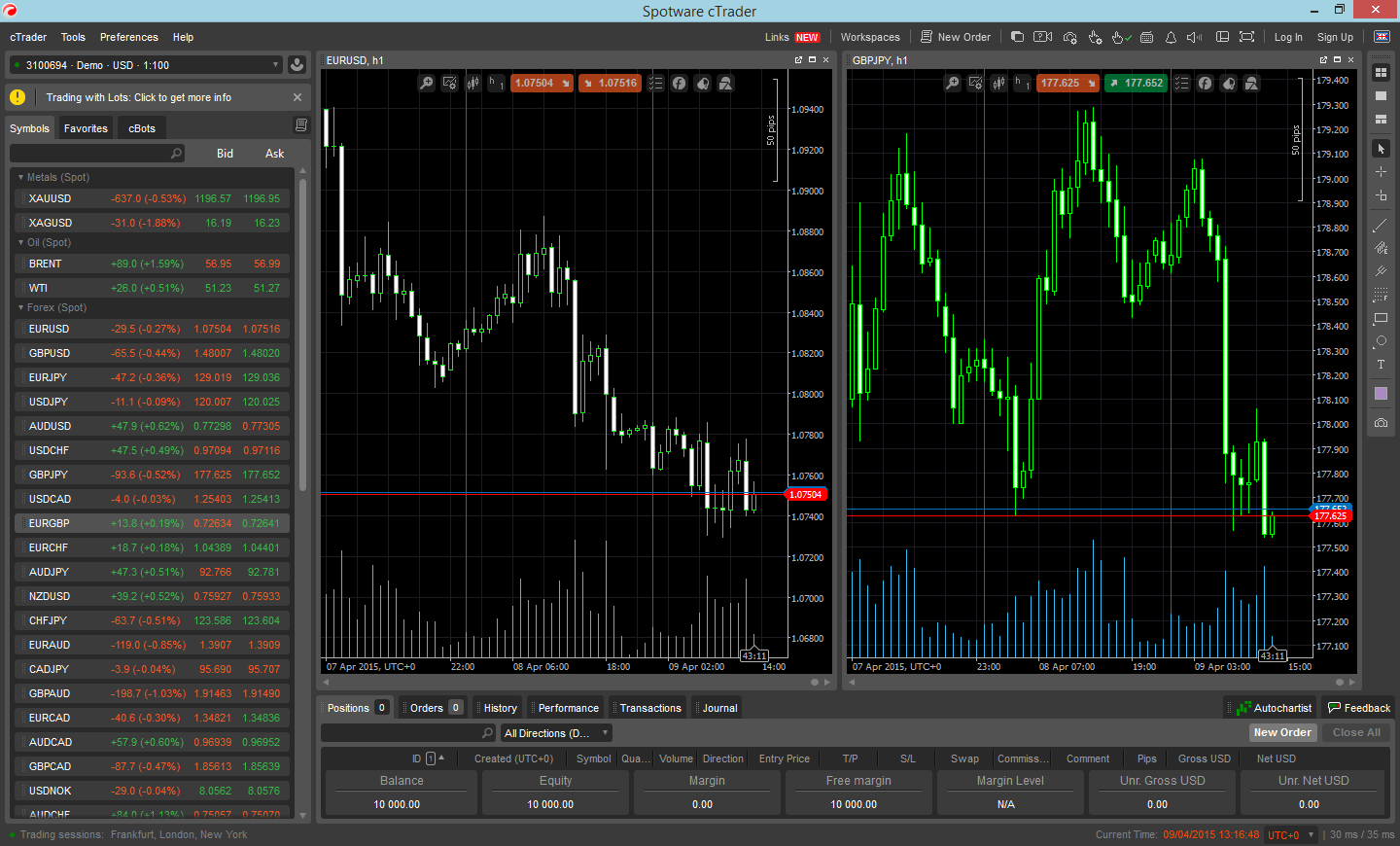Open the account selector dropdown
1400x846 pixels.
point(146,65)
